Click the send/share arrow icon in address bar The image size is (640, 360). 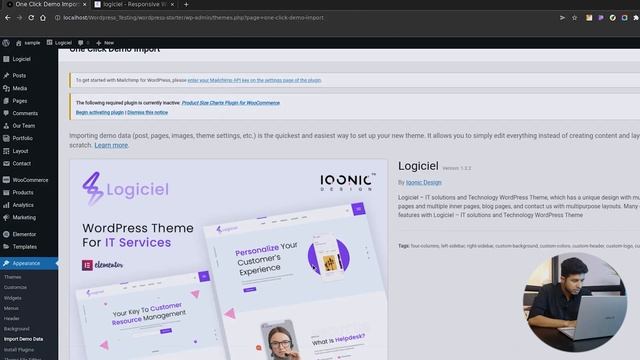562,18
